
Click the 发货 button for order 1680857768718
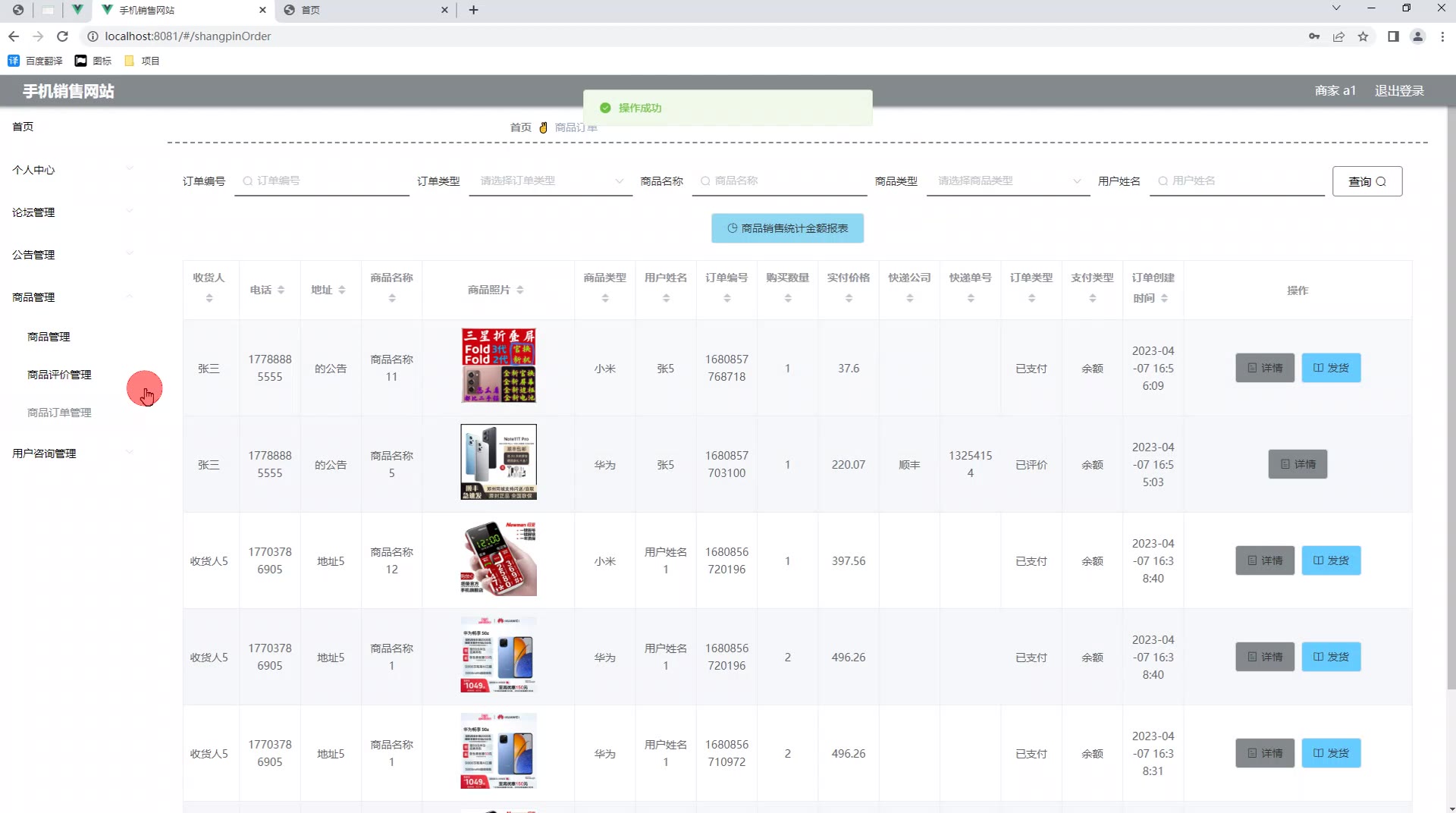[1331, 368]
